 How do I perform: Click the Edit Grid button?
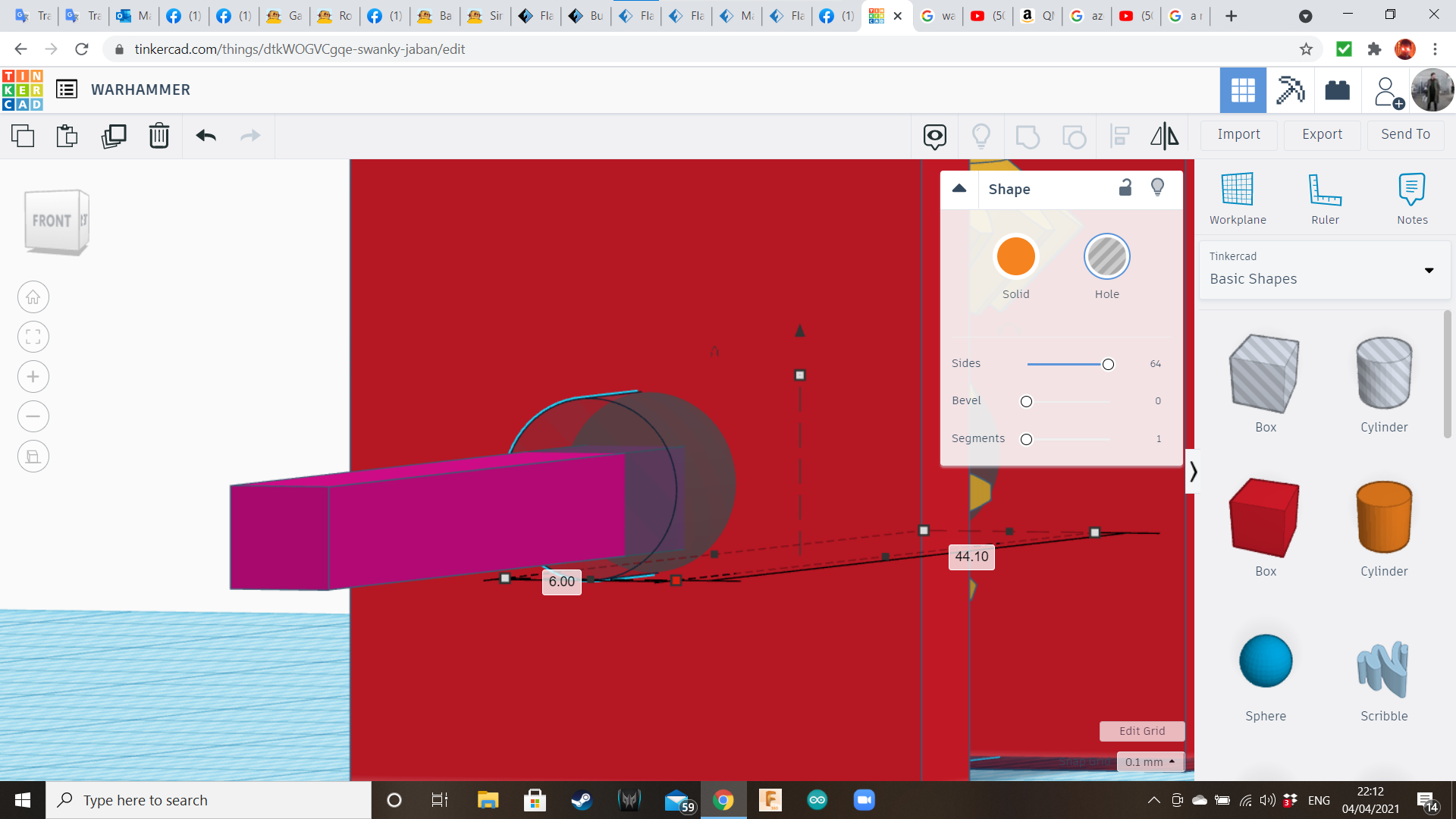point(1141,731)
